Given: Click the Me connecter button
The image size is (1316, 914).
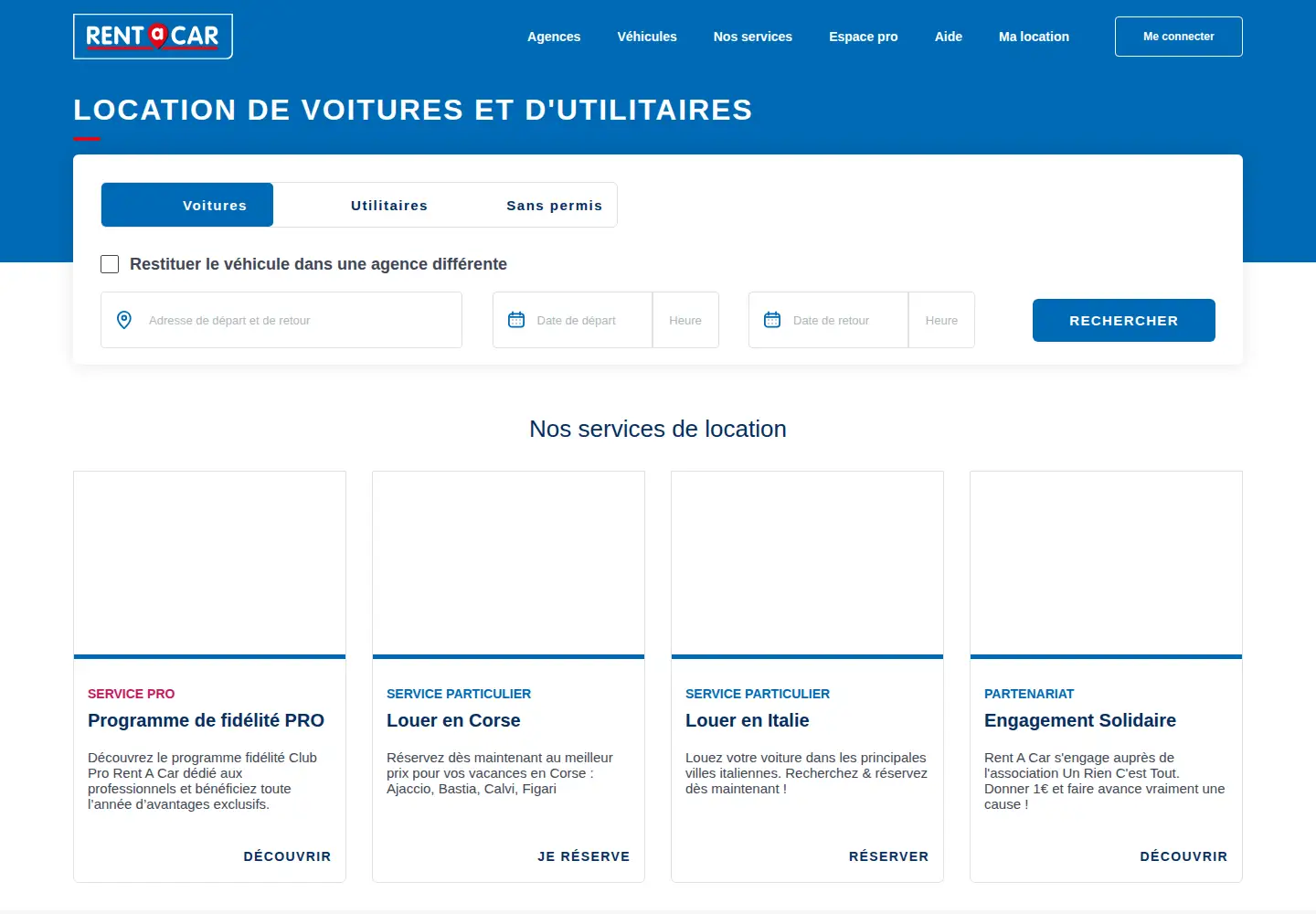Looking at the screenshot, I should [1179, 37].
